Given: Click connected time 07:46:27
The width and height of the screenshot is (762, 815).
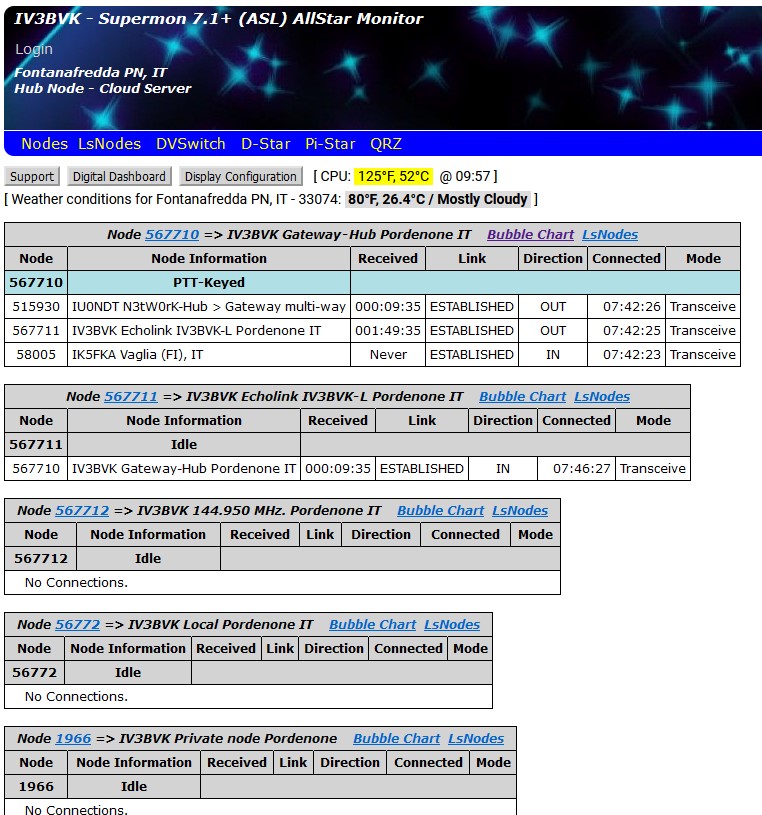Looking at the screenshot, I should coord(576,468).
